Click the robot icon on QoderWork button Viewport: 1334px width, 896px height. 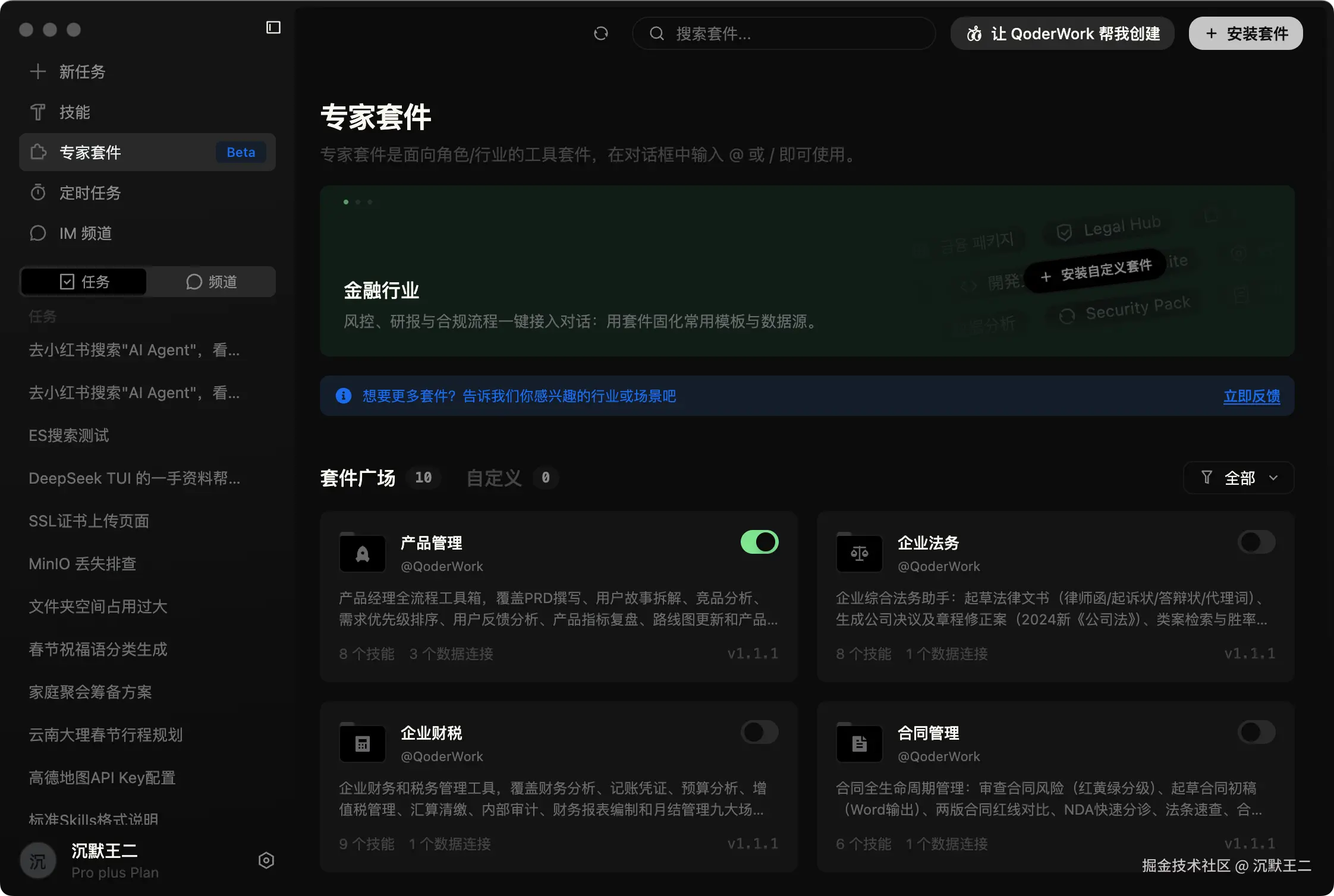point(974,34)
